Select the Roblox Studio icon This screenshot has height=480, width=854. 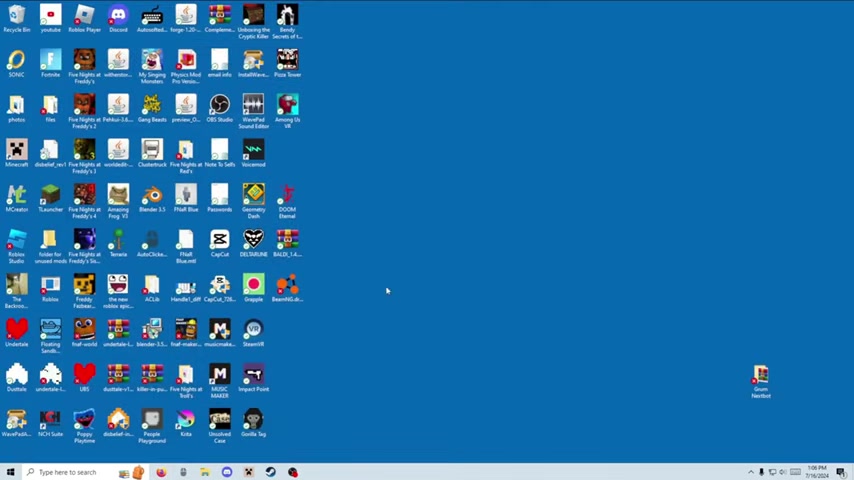[x=17, y=240]
